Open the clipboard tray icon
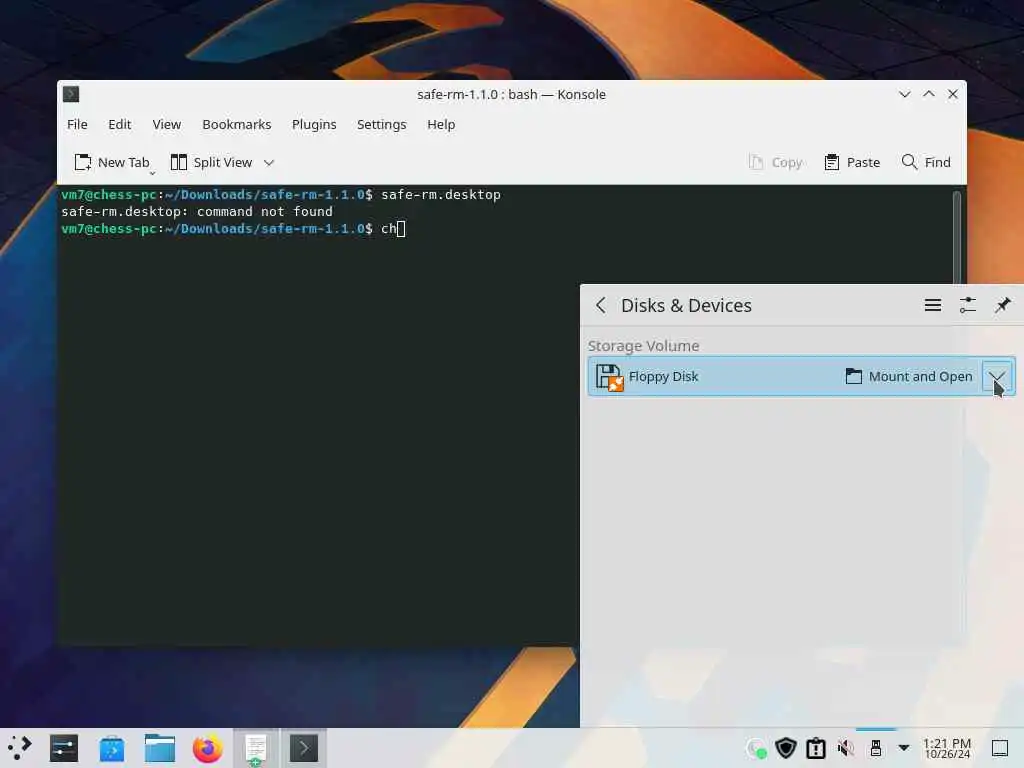Image resolution: width=1024 pixels, height=768 pixels. [816, 748]
